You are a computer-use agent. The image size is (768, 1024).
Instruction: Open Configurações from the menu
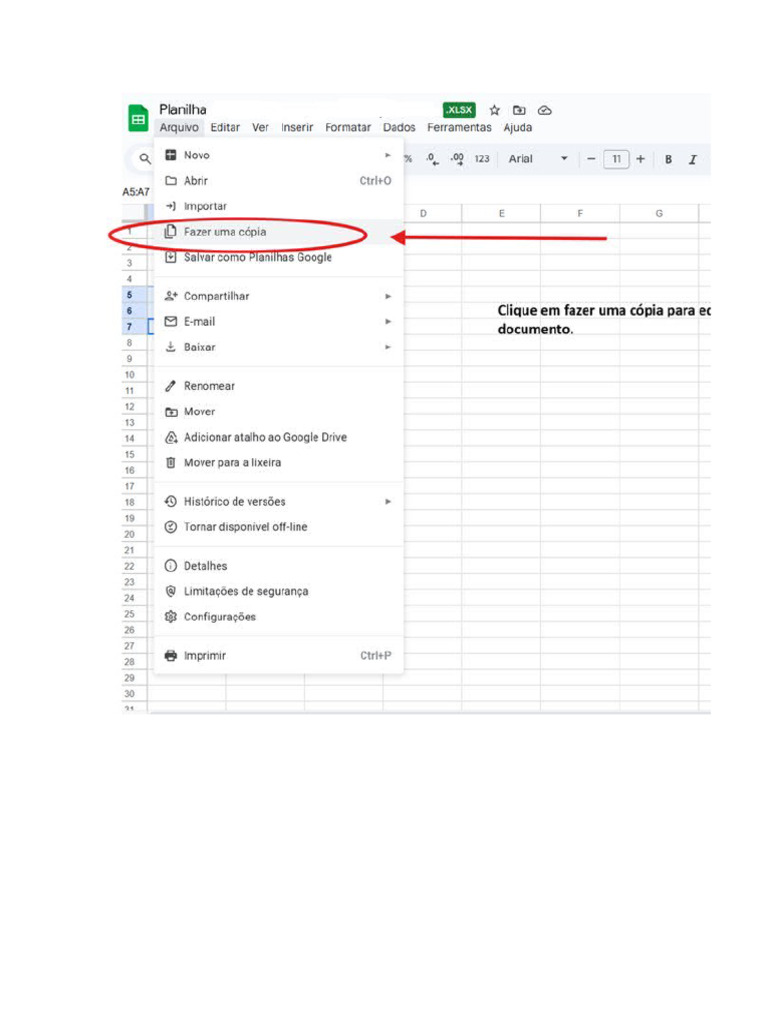pos(279,616)
